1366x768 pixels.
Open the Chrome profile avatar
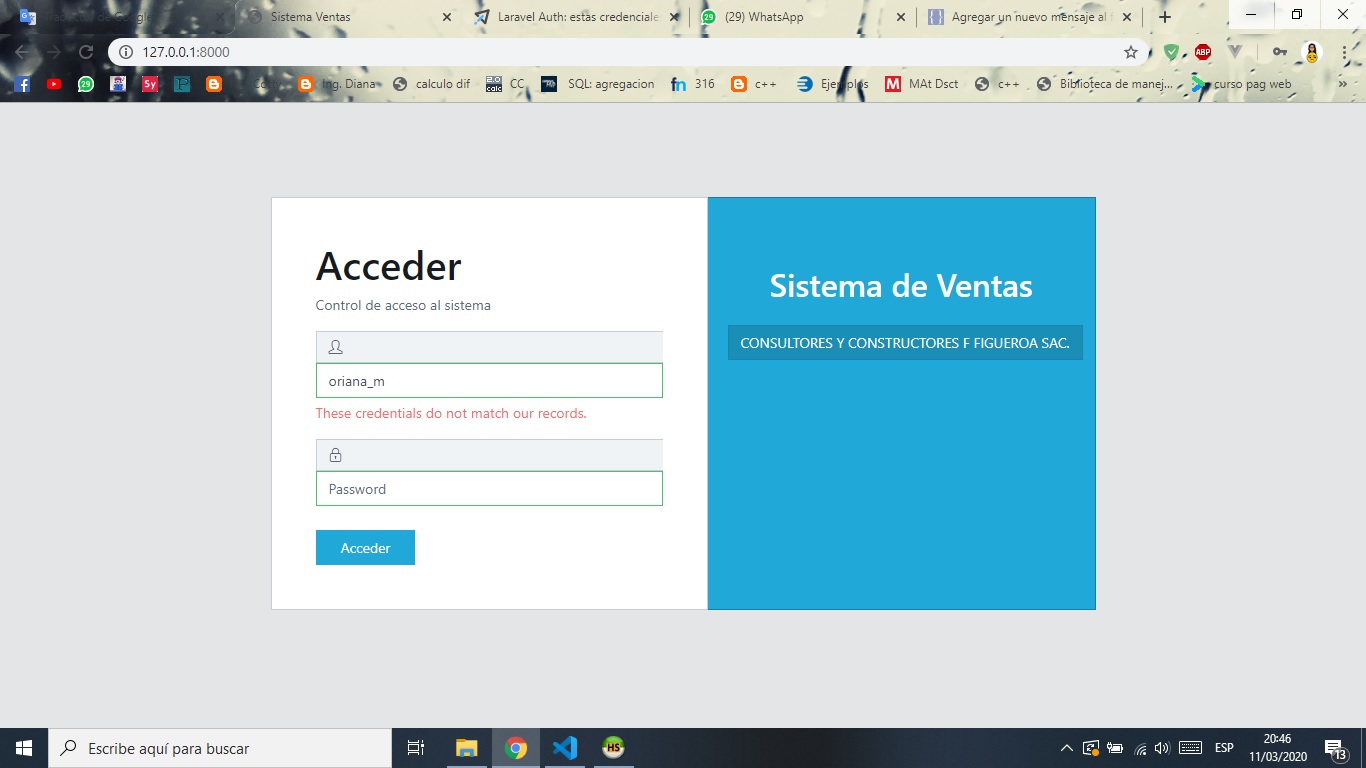click(1312, 52)
